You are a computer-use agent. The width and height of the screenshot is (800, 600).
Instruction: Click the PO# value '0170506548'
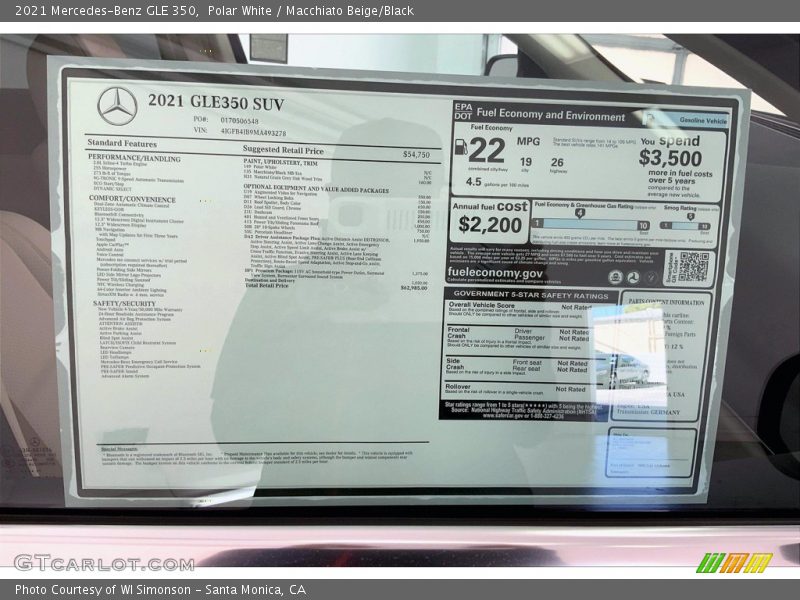239,121
